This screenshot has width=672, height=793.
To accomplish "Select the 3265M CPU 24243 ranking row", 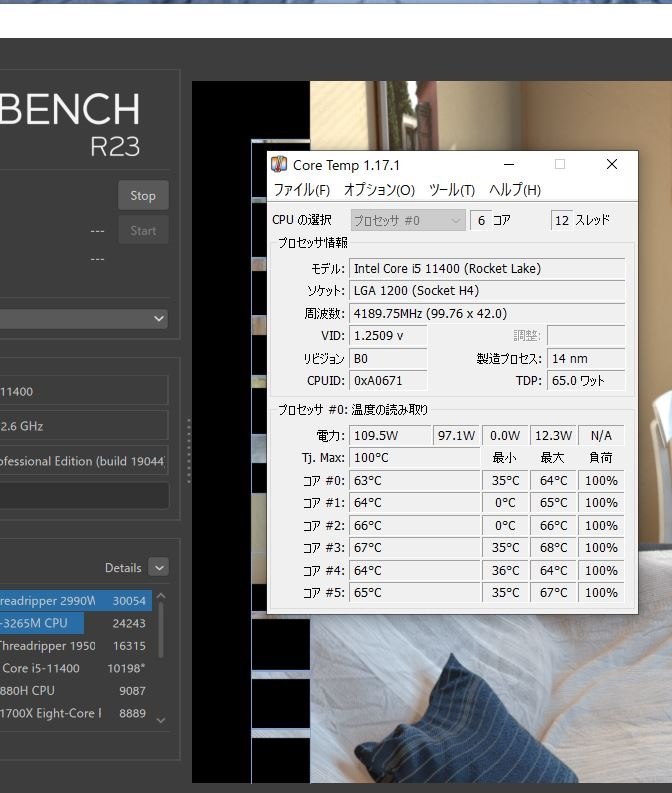I will click(76, 623).
